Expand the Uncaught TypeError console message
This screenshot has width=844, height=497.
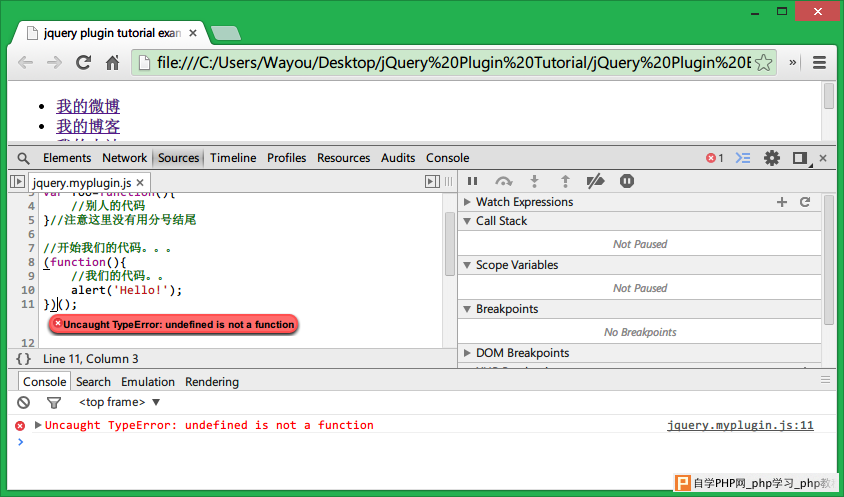pyautogui.click(x=38, y=425)
